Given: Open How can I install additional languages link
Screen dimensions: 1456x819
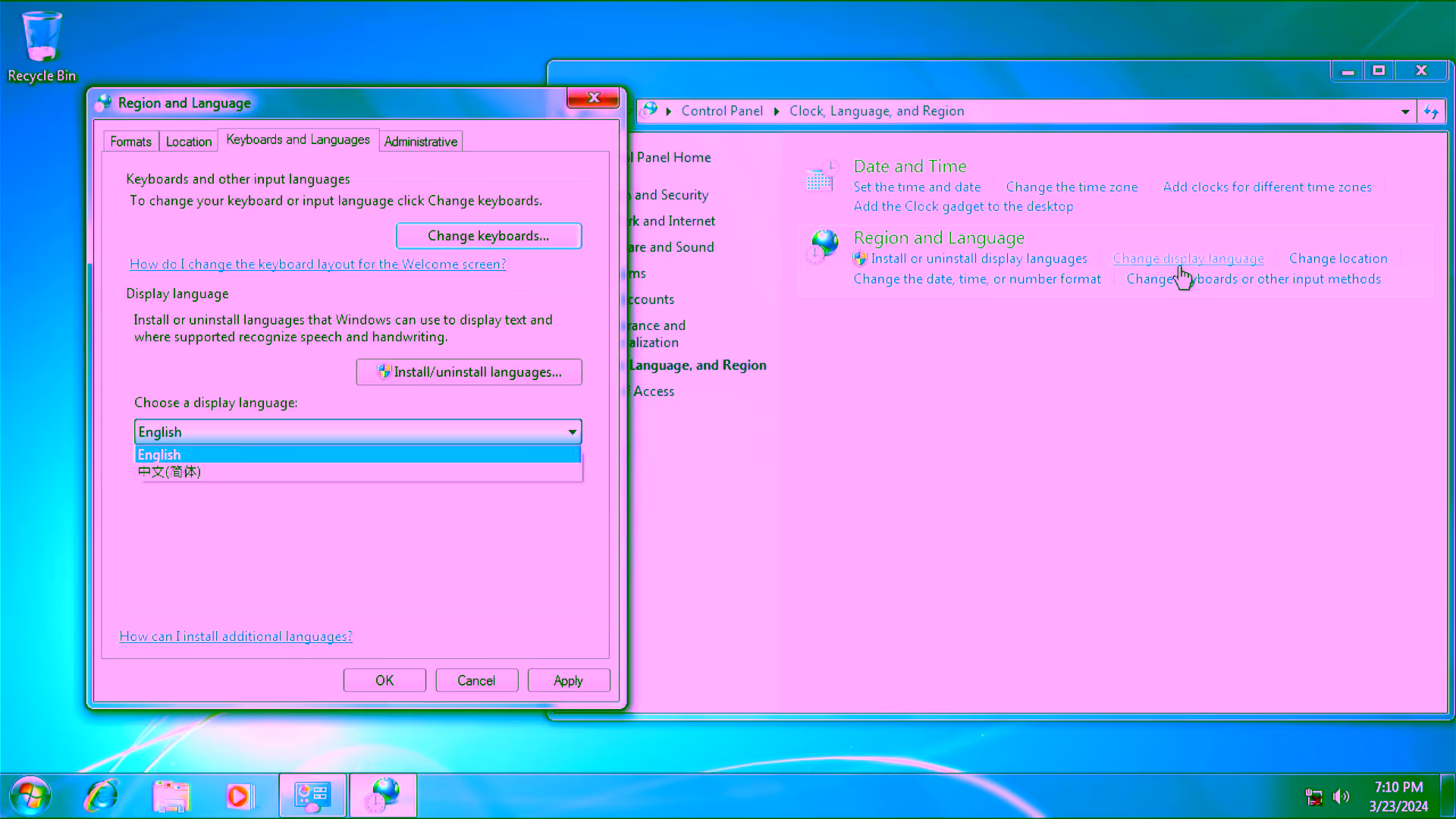Looking at the screenshot, I should 236,637.
